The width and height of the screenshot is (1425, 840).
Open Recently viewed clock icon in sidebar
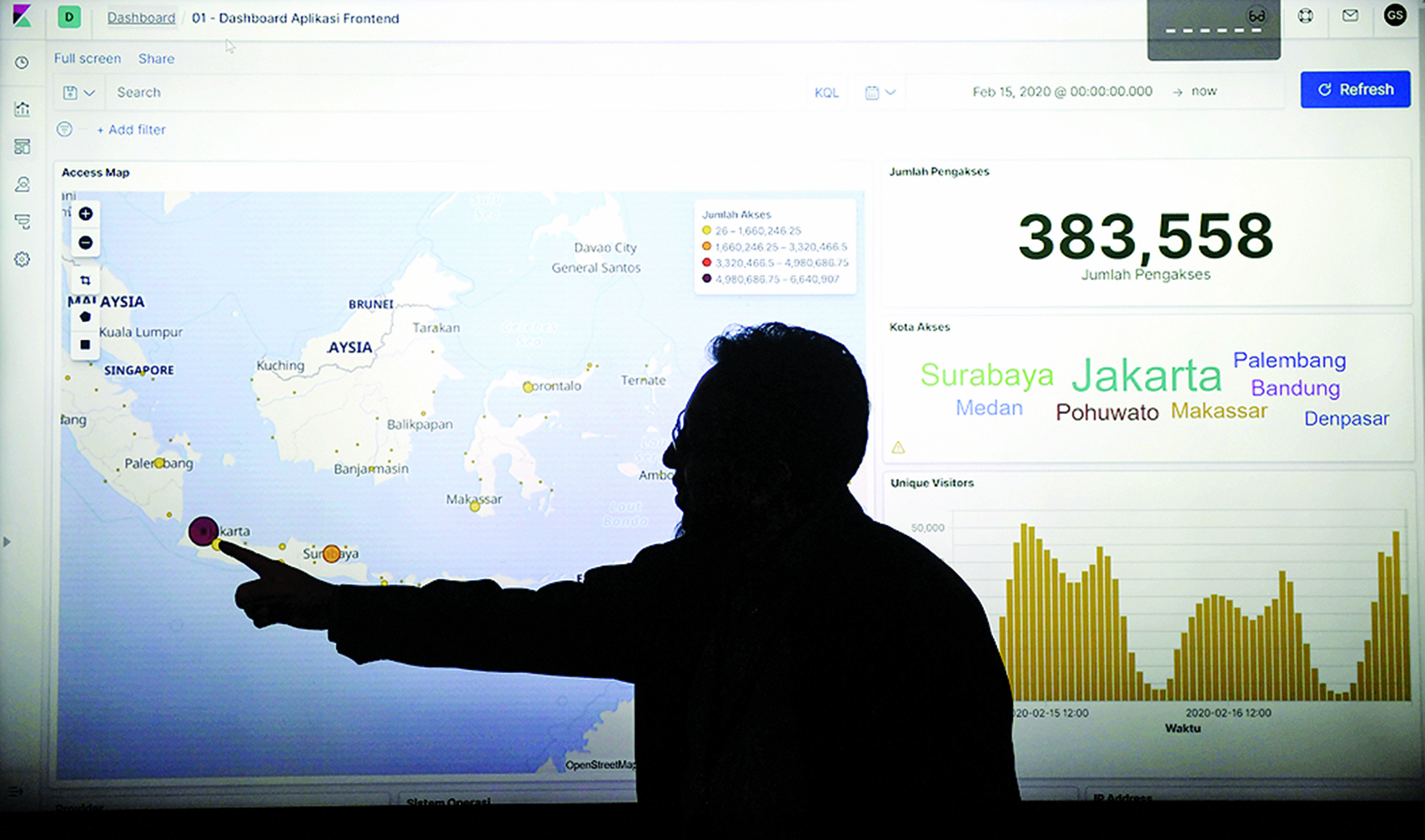[x=23, y=62]
